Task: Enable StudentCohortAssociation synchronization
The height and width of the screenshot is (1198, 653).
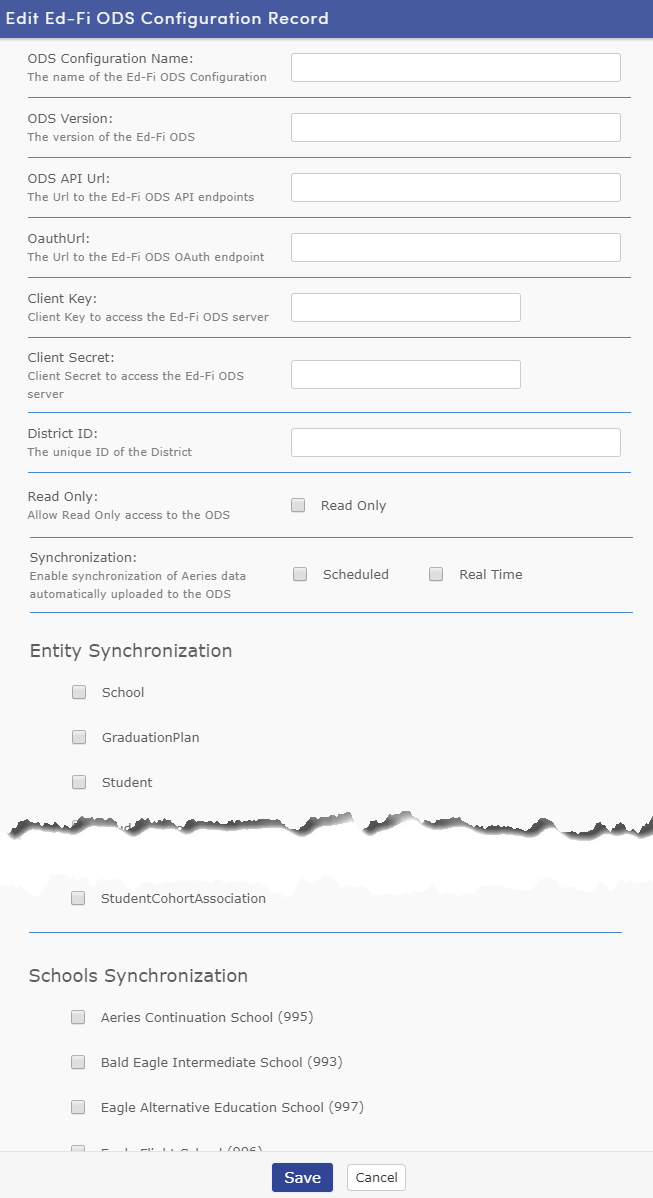Action: [x=78, y=898]
